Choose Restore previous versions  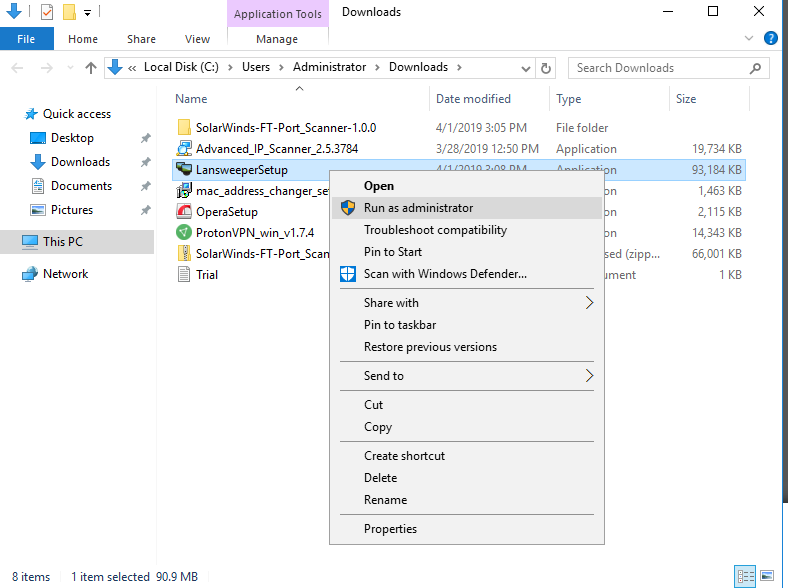click(466, 347)
